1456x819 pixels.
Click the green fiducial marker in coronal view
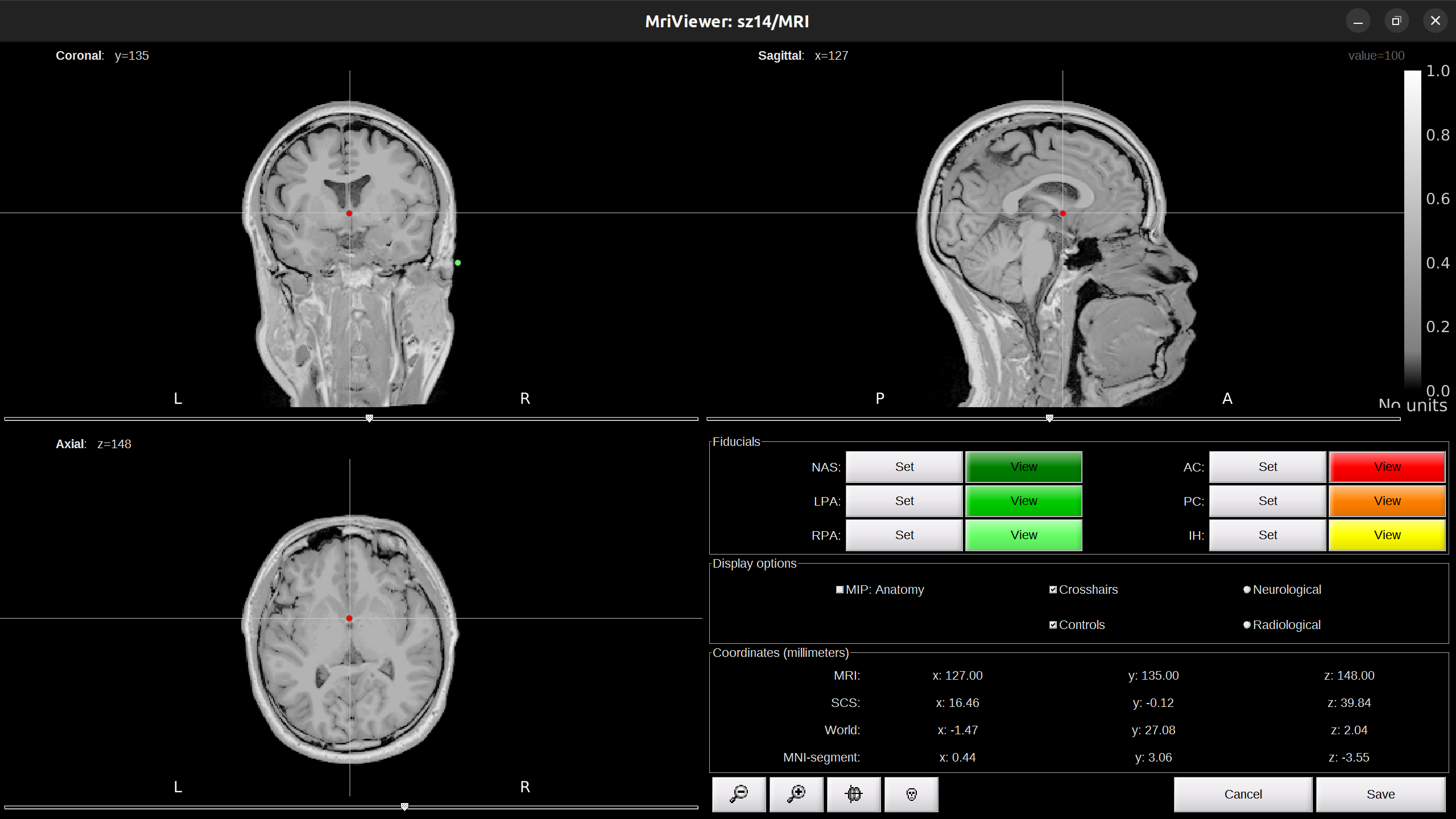pyautogui.click(x=458, y=263)
